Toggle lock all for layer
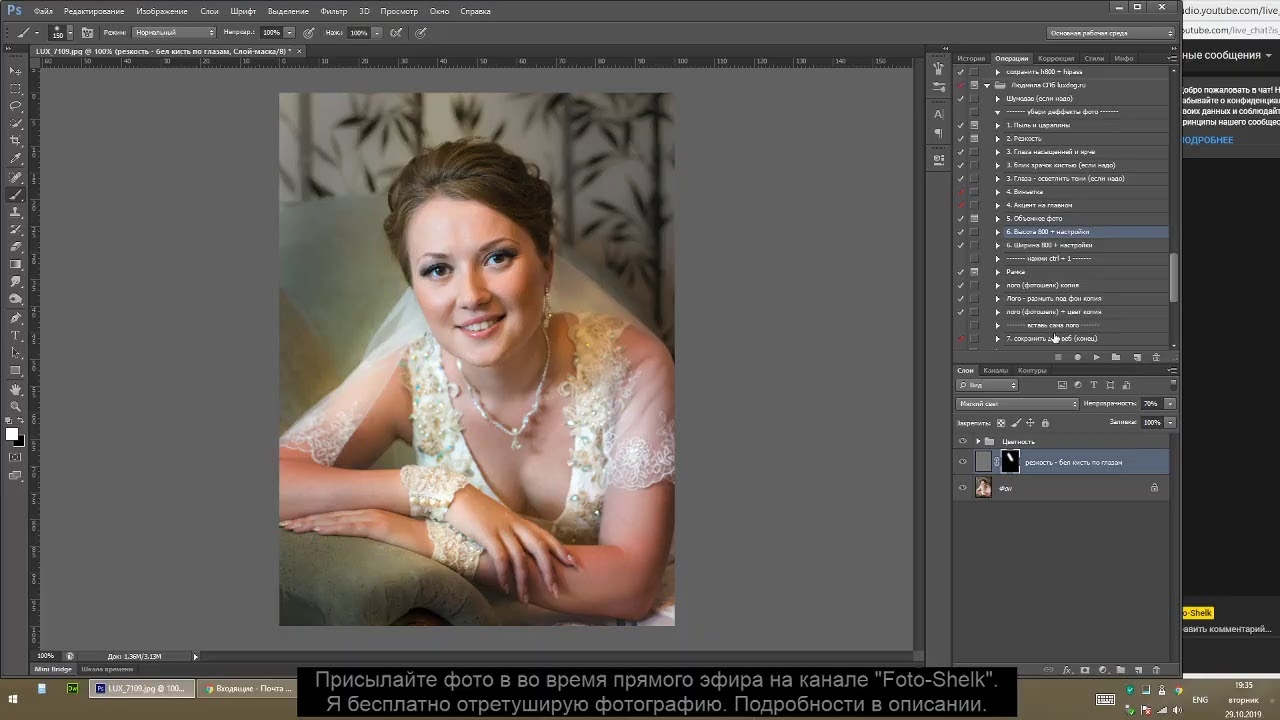 click(x=1045, y=423)
